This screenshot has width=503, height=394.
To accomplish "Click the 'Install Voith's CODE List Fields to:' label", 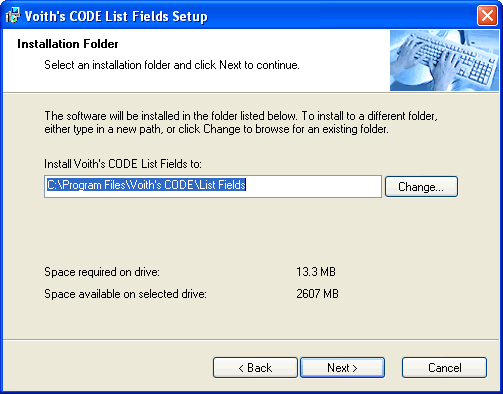I will pos(123,164).
